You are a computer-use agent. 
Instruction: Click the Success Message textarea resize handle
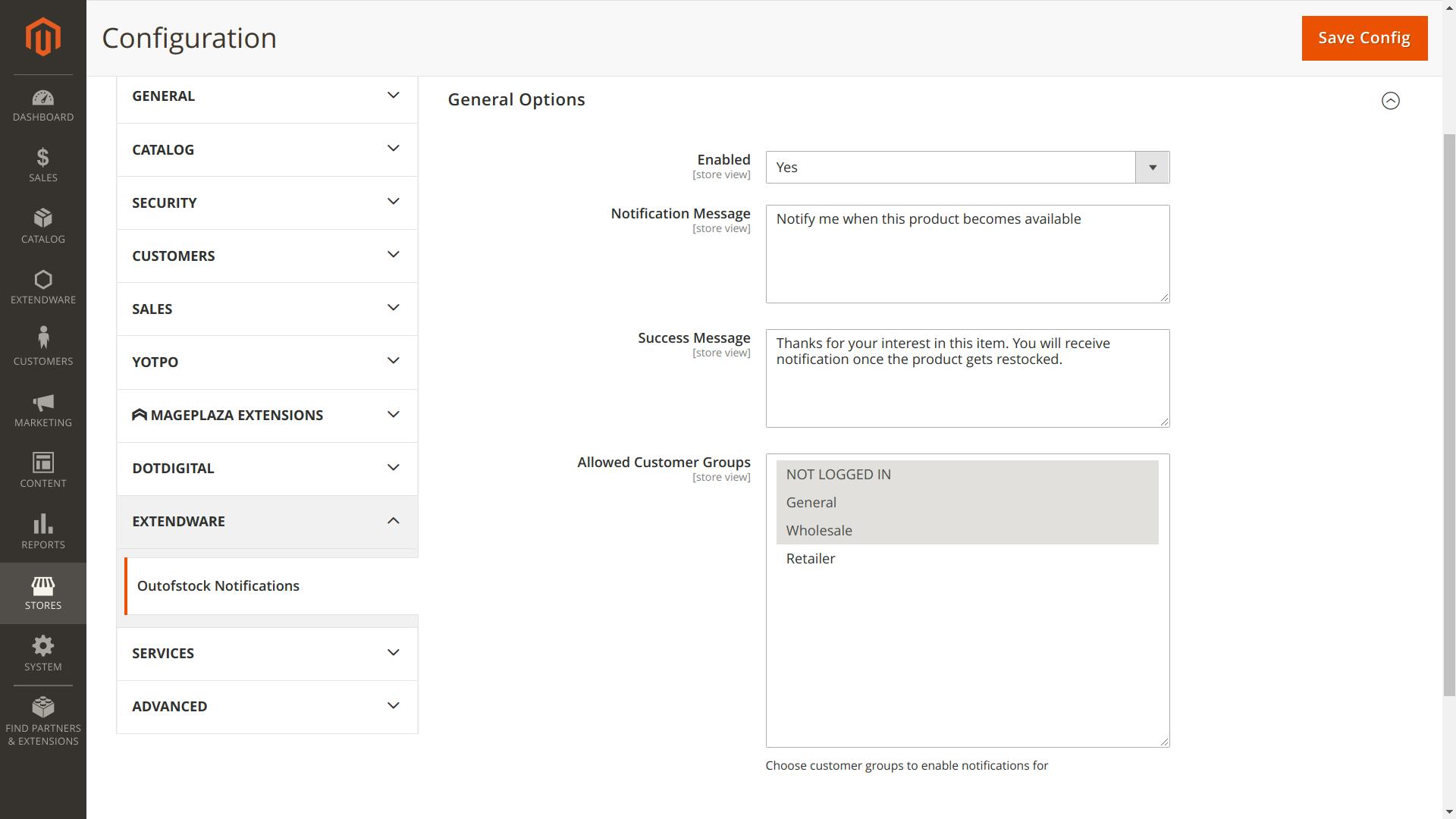1164,422
